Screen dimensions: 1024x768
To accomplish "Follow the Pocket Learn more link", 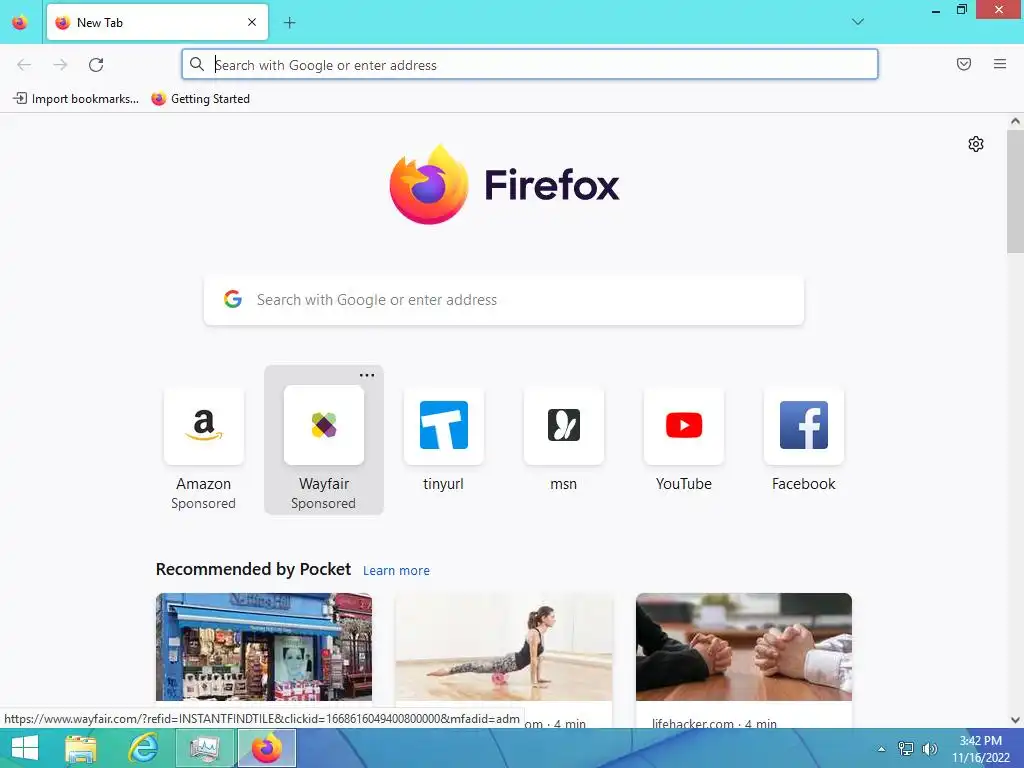I will click(396, 570).
